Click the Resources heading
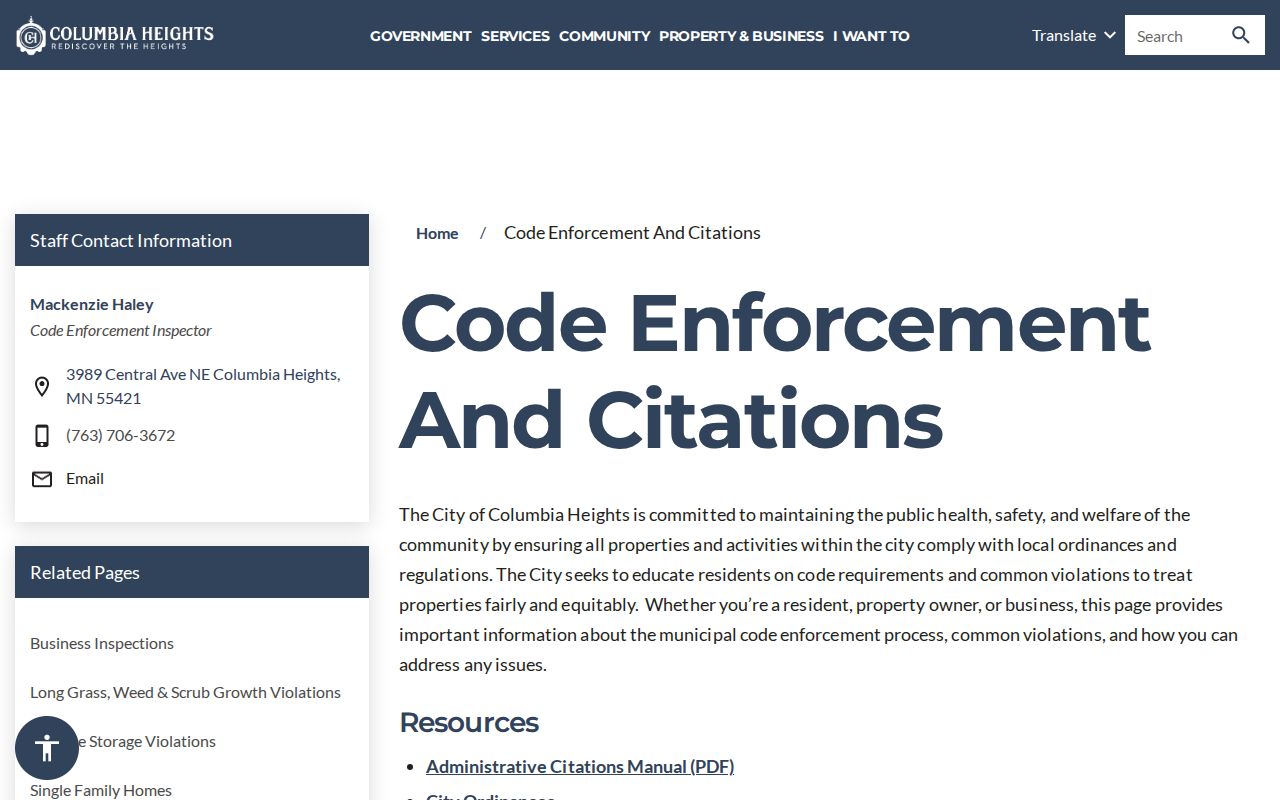The width and height of the screenshot is (1280, 800). (x=469, y=722)
